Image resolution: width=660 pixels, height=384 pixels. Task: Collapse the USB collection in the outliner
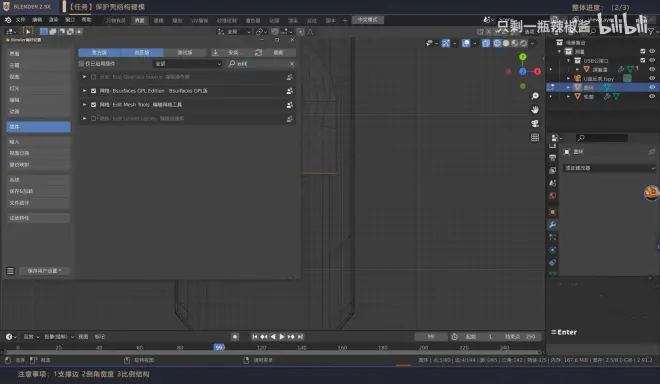tap(568, 61)
